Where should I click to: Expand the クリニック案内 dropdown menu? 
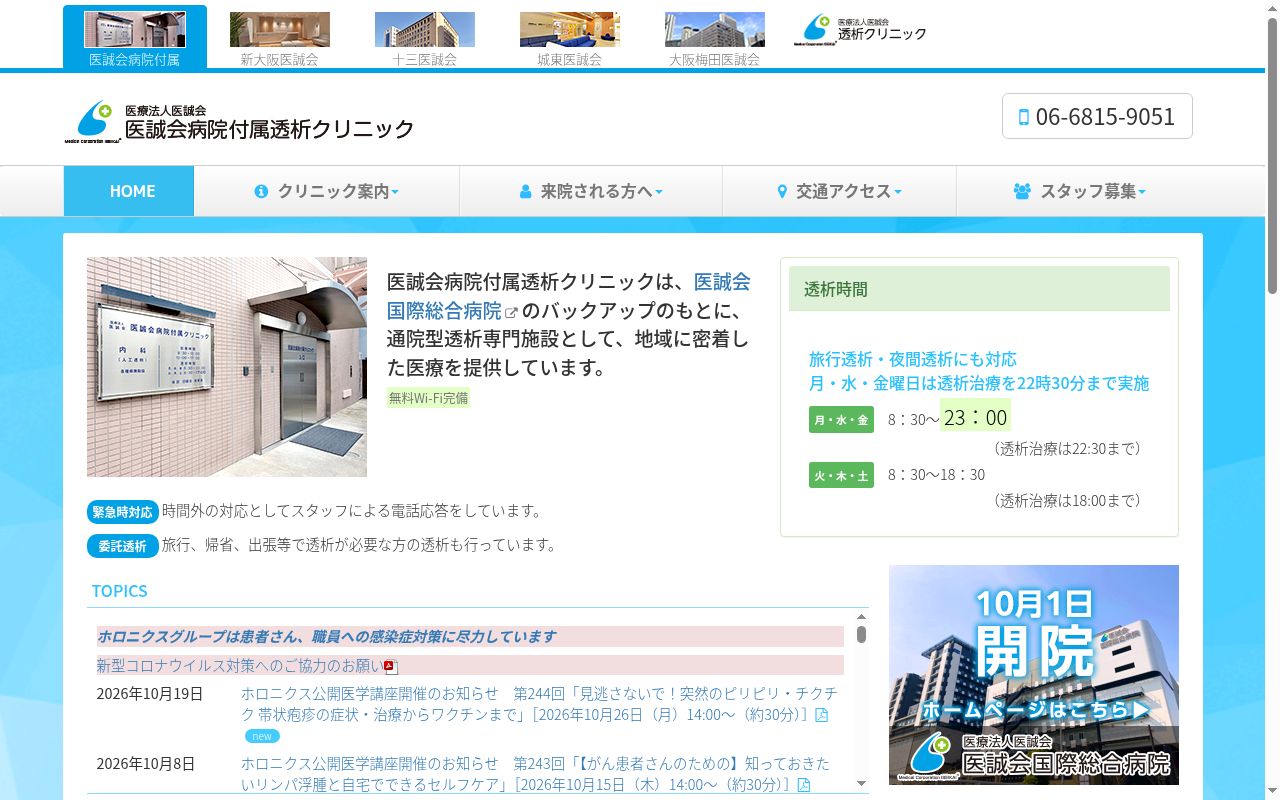point(327,191)
